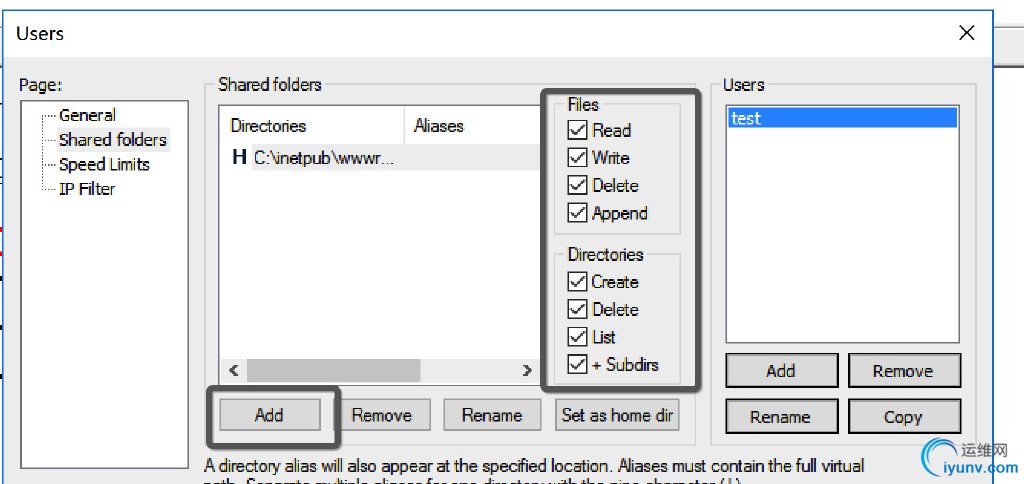The image size is (1024, 484).
Task: Close the Users dialog window
Action: coord(967,33)
